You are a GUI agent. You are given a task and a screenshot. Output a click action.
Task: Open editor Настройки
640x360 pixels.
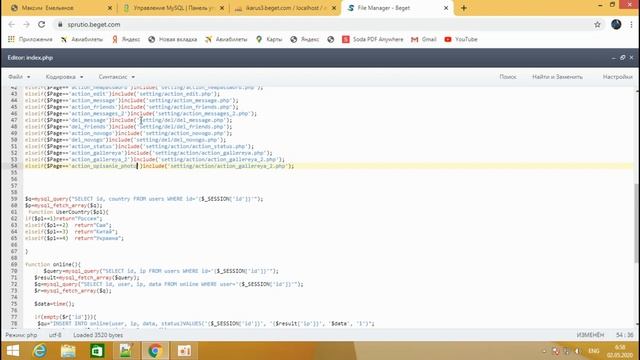[x=617, y=77]
